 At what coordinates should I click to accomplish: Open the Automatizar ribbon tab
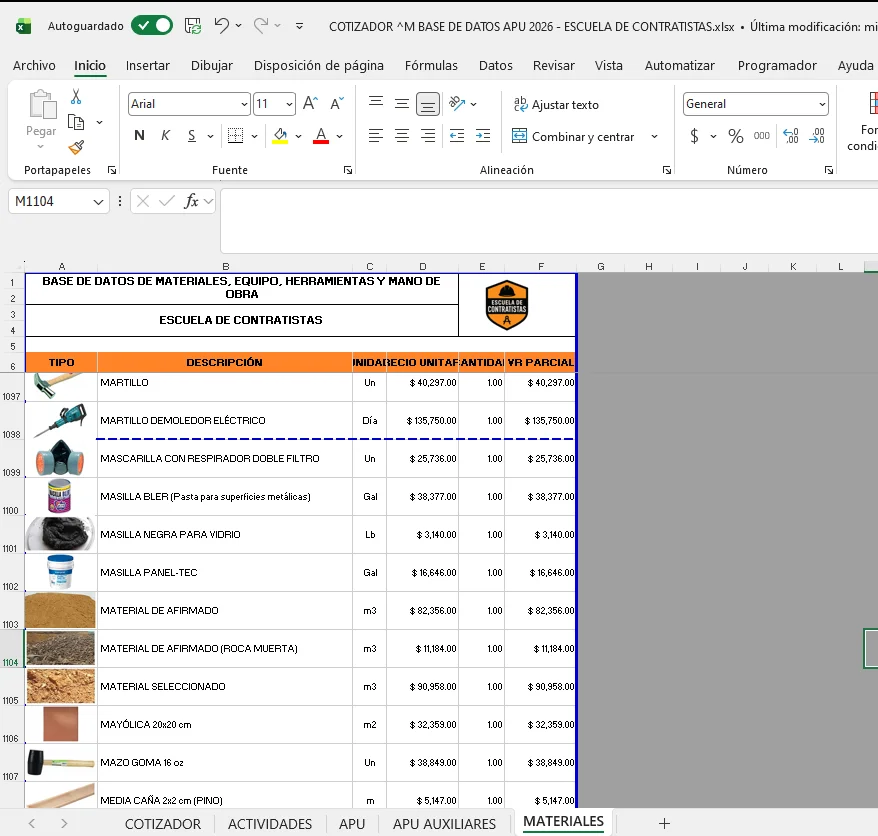click(x=679, y=66)
